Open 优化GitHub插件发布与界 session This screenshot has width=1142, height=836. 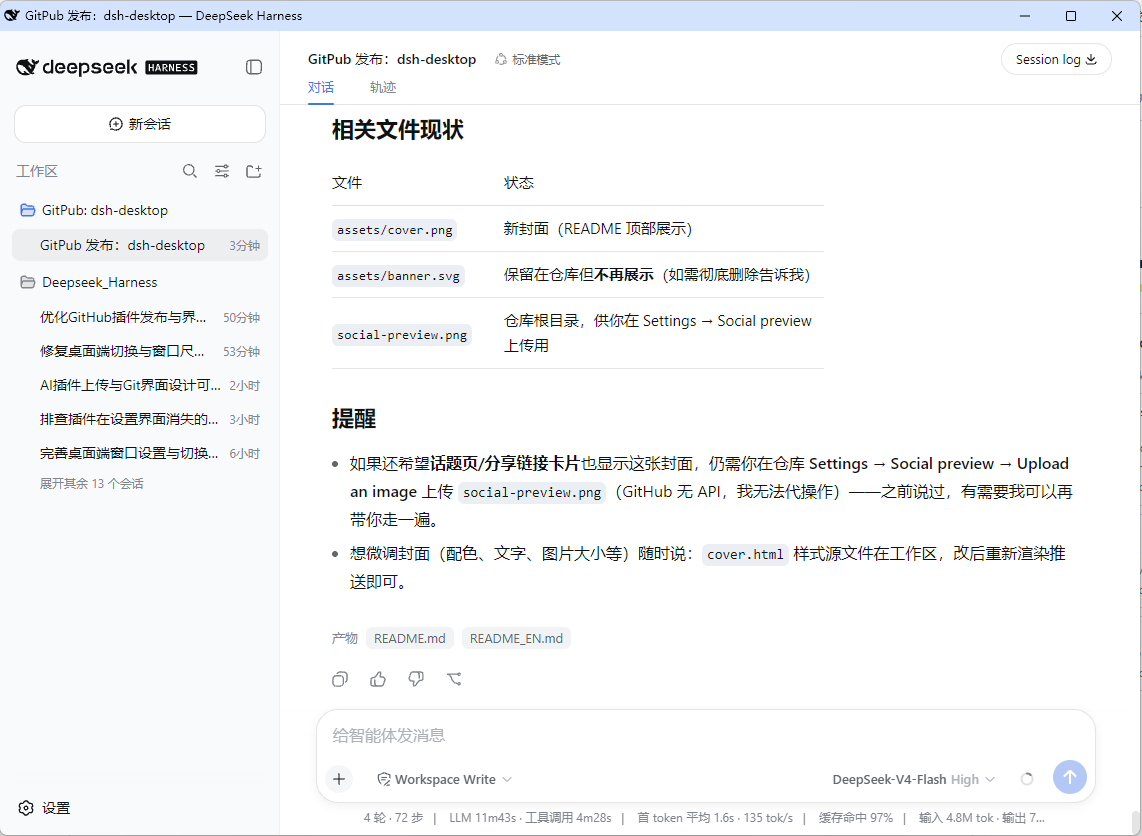click(140, 318)
